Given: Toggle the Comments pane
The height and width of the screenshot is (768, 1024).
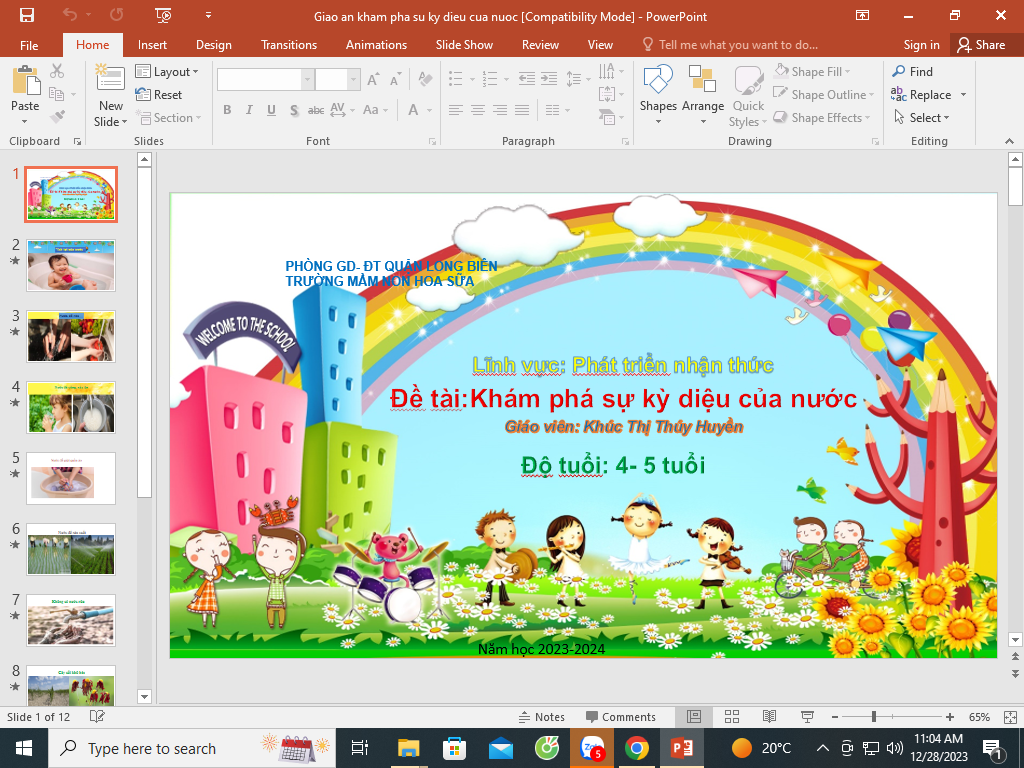Looking at the screenshot, I should [x=620, y=717].
